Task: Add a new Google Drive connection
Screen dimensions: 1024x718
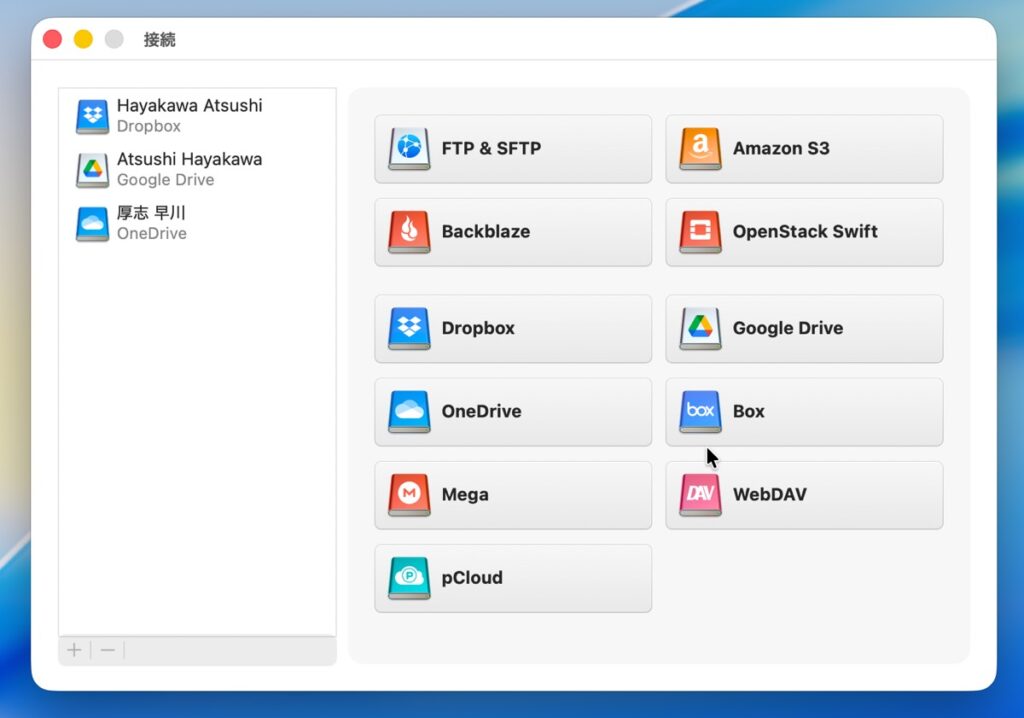Action: pyautogui.click(x=804, y=328)
